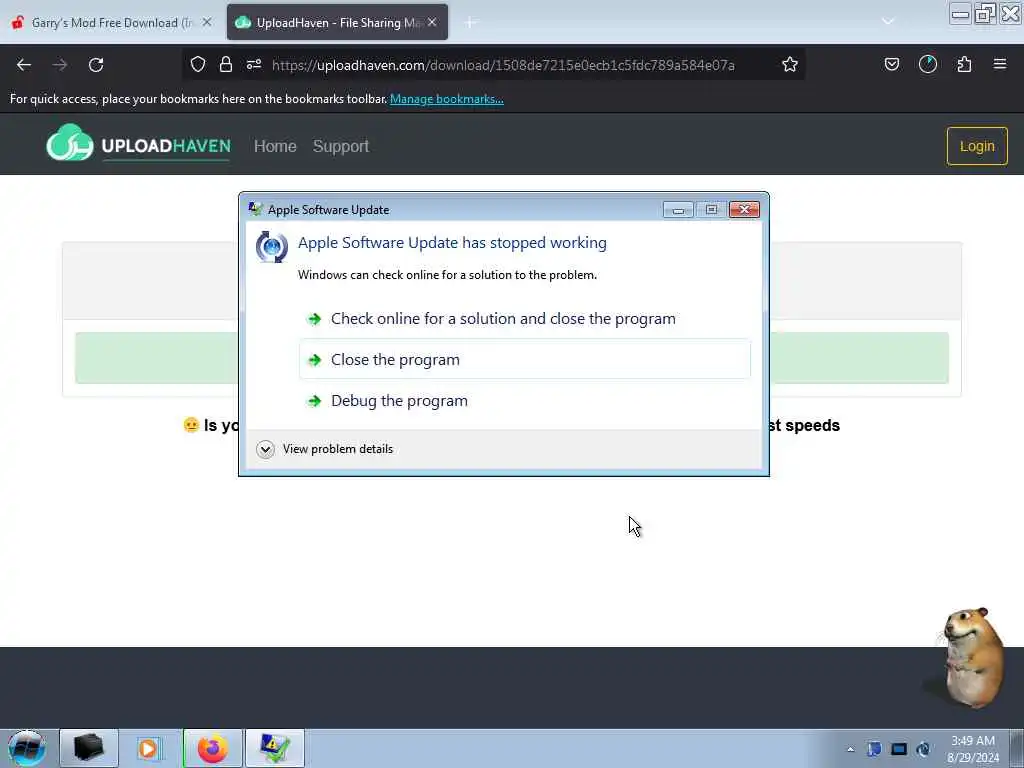Open the Extensions puzzle icon
This screenshot has height=768, width=1024.
964,64
